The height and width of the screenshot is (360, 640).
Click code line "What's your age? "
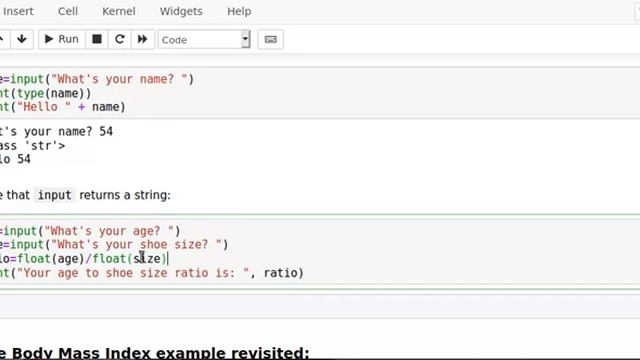point(90,231)
